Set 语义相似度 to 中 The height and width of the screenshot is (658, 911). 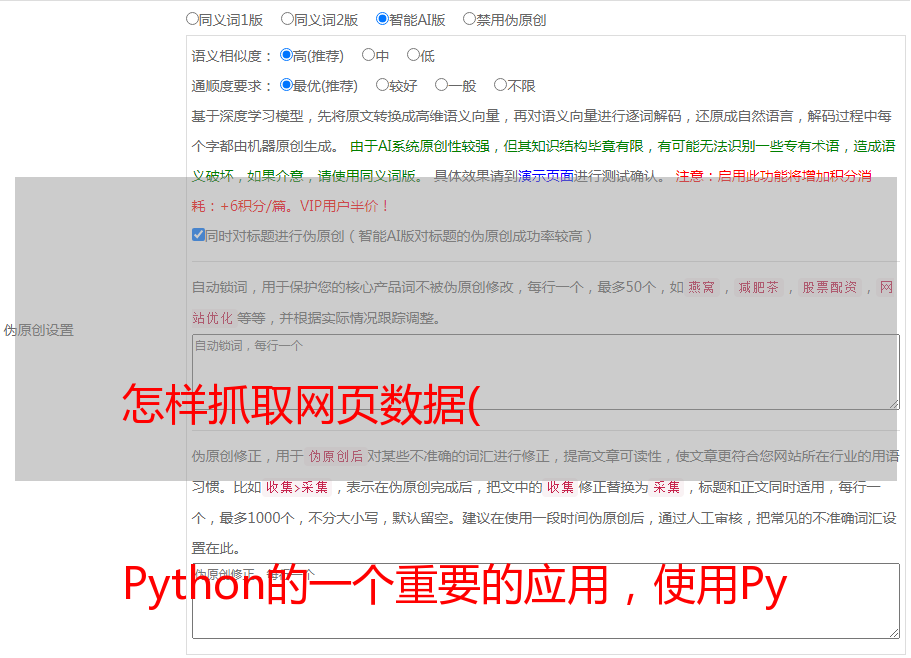368,55
